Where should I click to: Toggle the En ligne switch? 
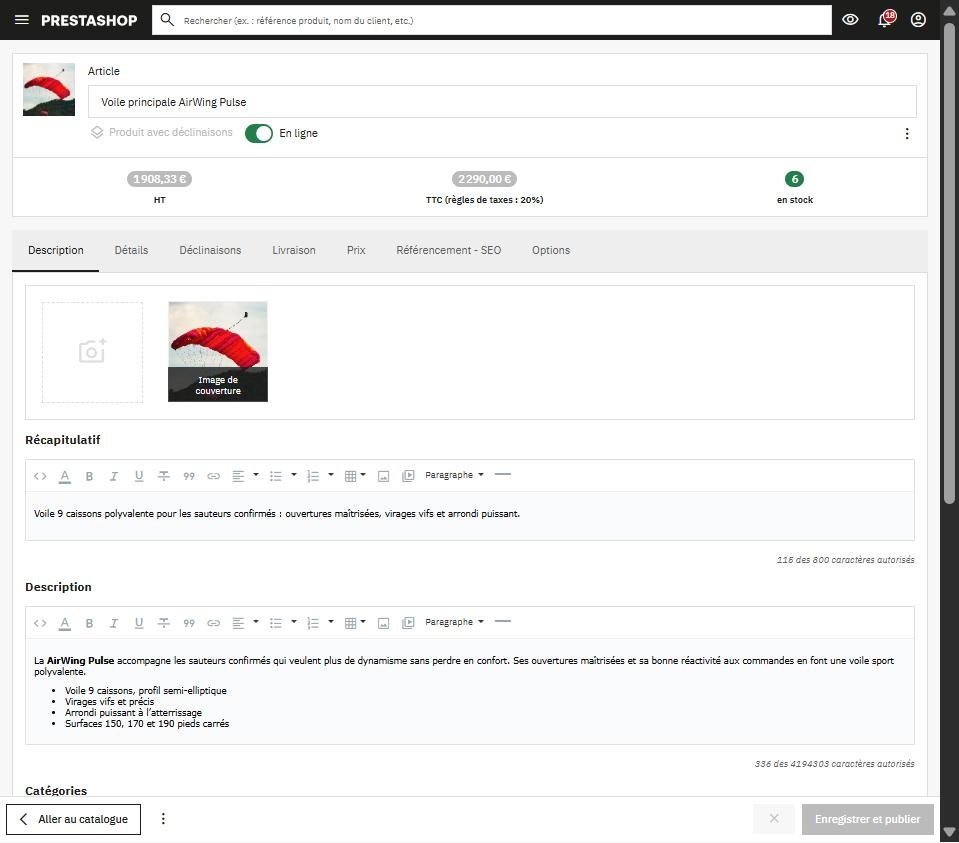pyautogui.click(x=259, y=133)
